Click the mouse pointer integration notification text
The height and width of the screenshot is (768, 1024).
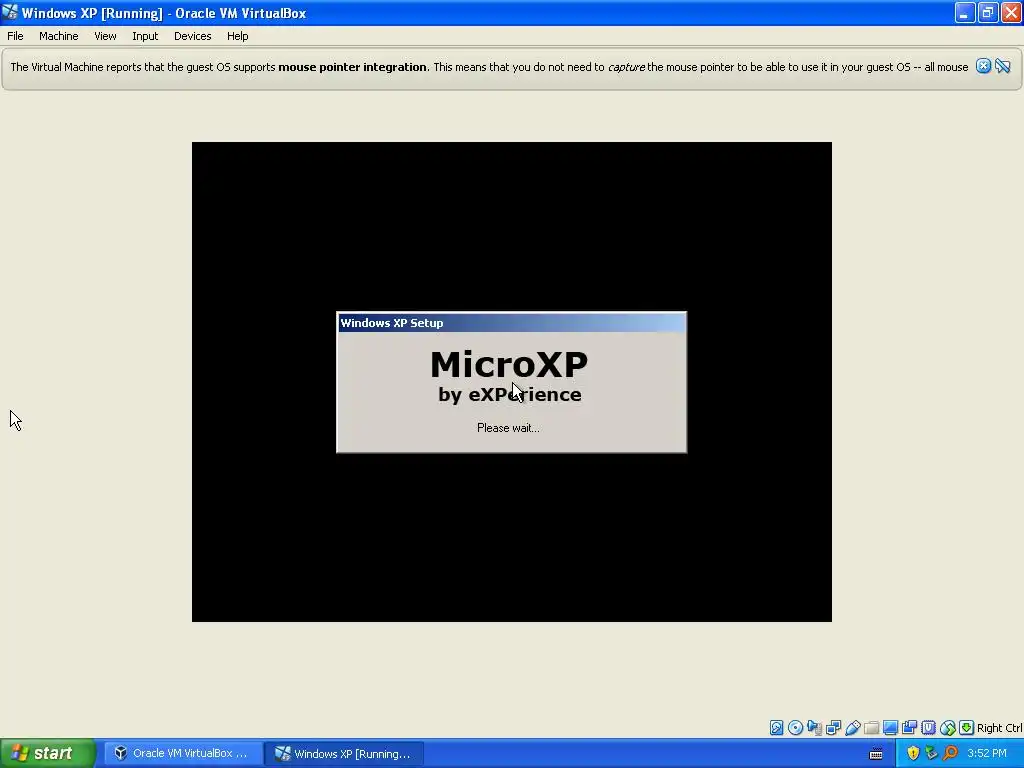(489, 67)
